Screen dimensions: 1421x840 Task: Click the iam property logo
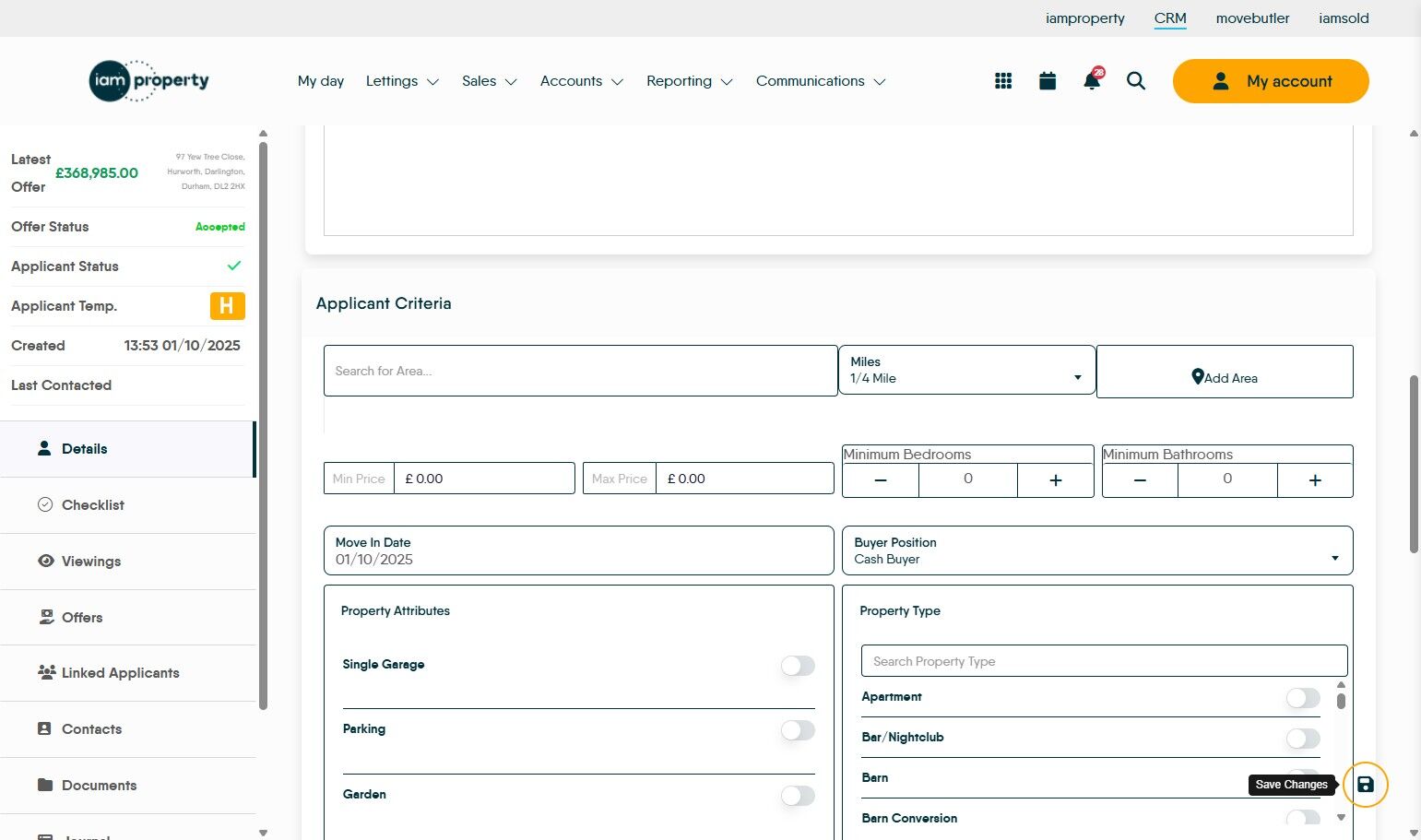(149, 81)
